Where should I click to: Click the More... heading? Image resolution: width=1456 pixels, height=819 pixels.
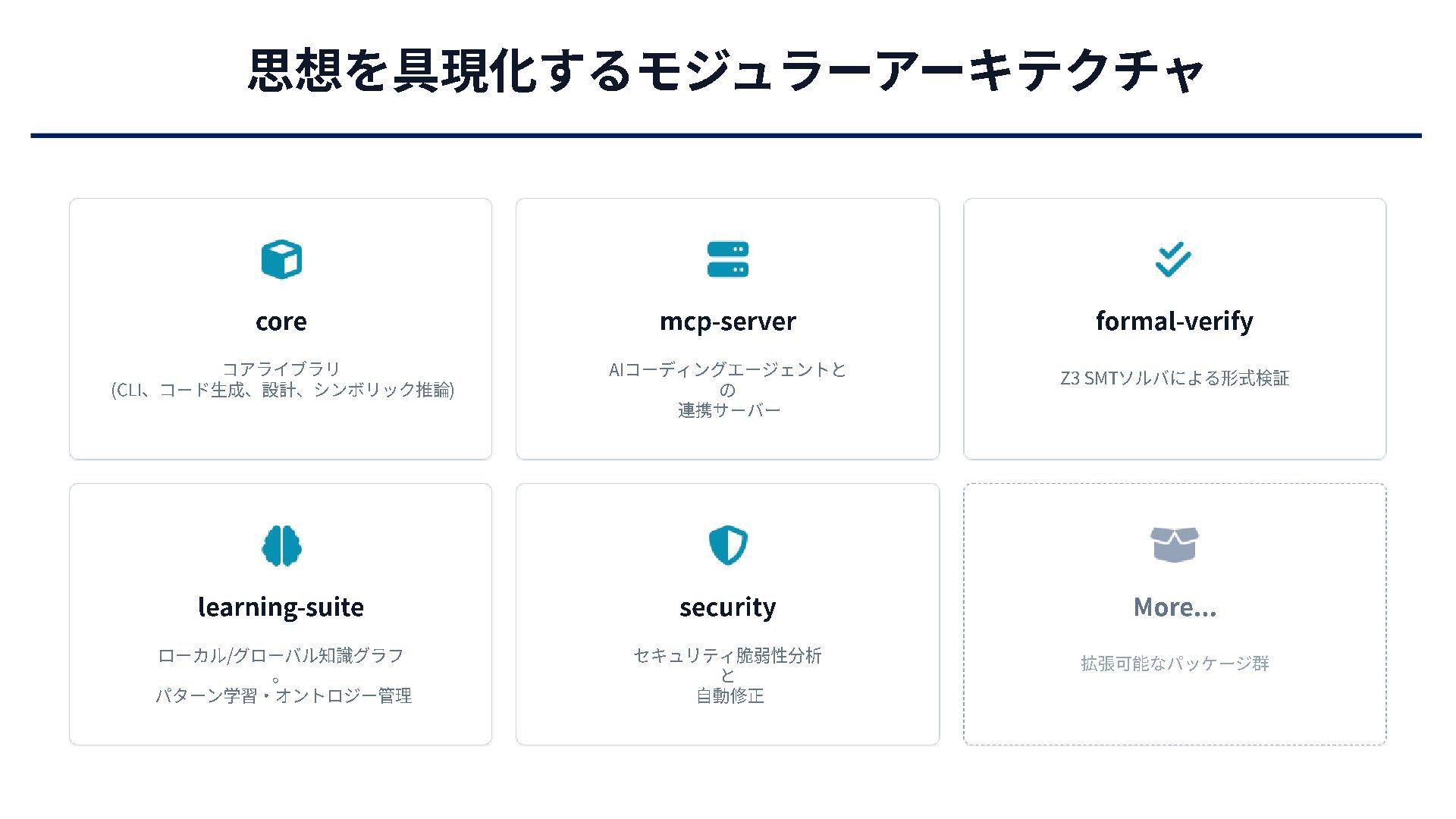[1175, 607]
